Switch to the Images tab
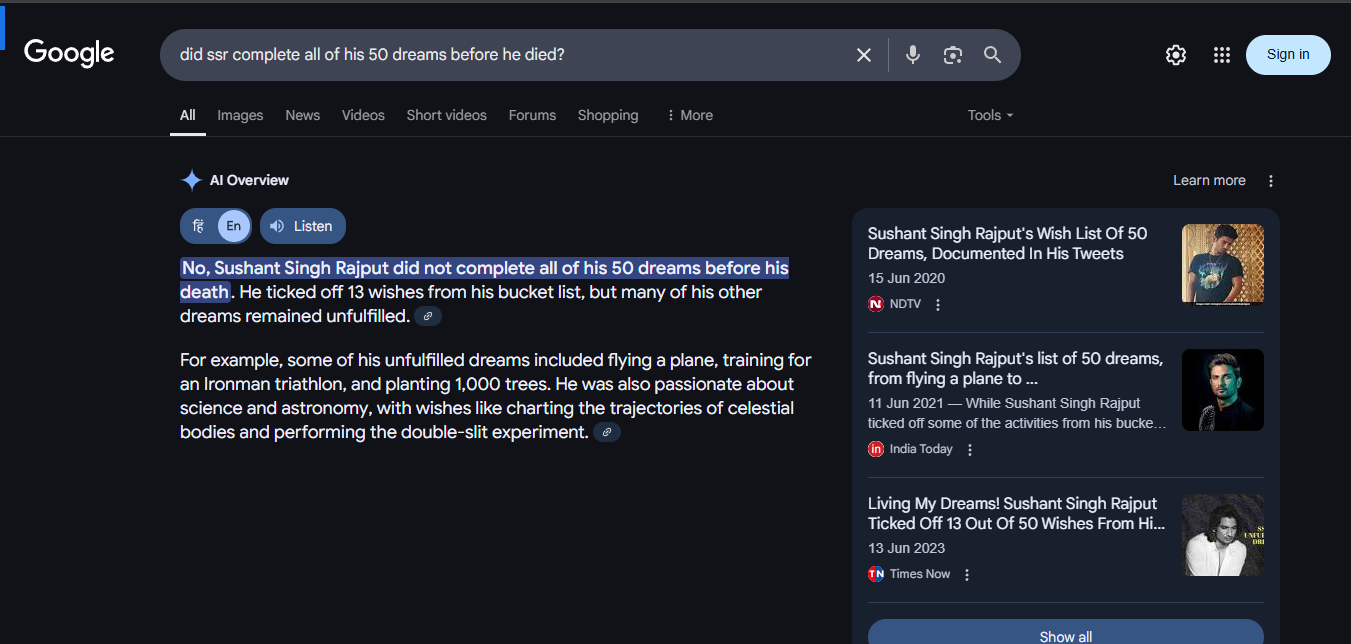 pos(240,115)
